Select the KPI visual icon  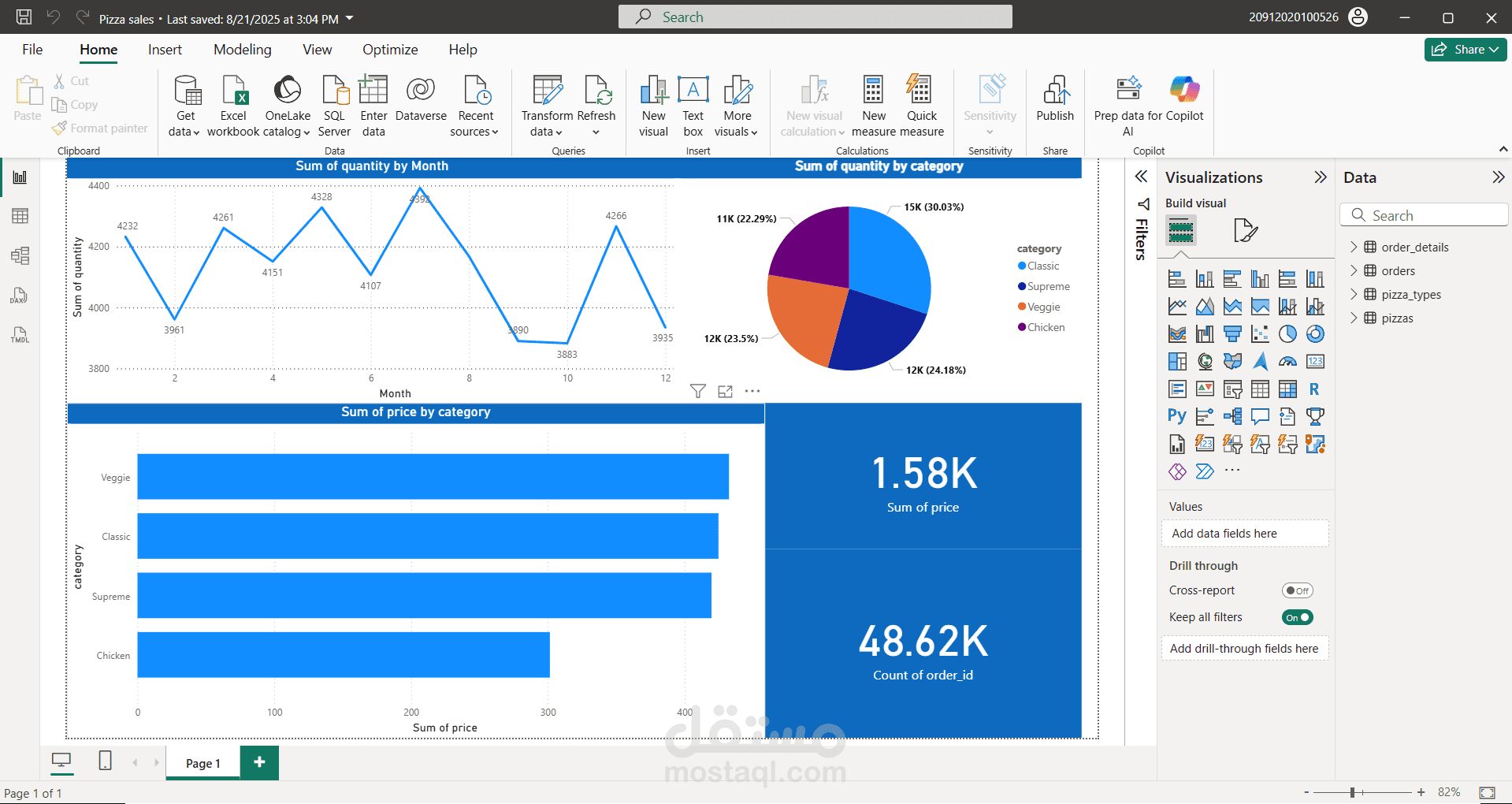(1205, 389)
